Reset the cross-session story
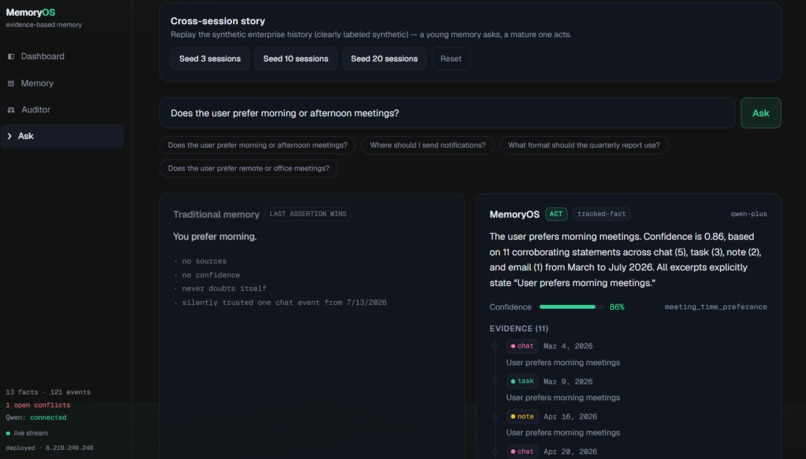The width and height of the screenshot is (806, 459). pyautogui.click(x=451, y=59)
